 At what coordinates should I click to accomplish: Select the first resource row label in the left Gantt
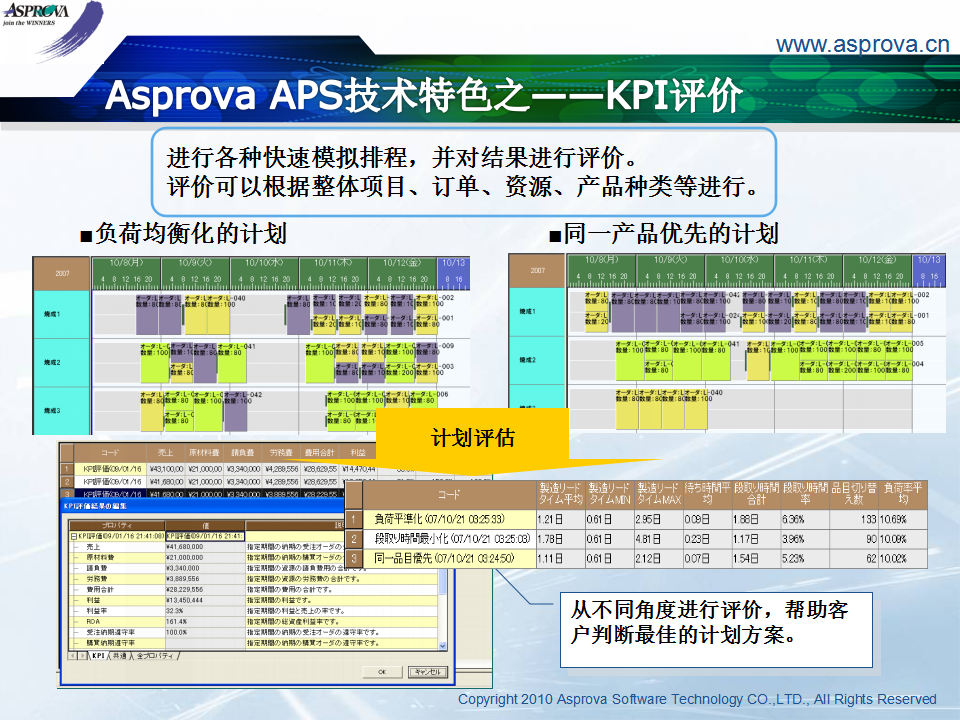[x=61, y=314]
